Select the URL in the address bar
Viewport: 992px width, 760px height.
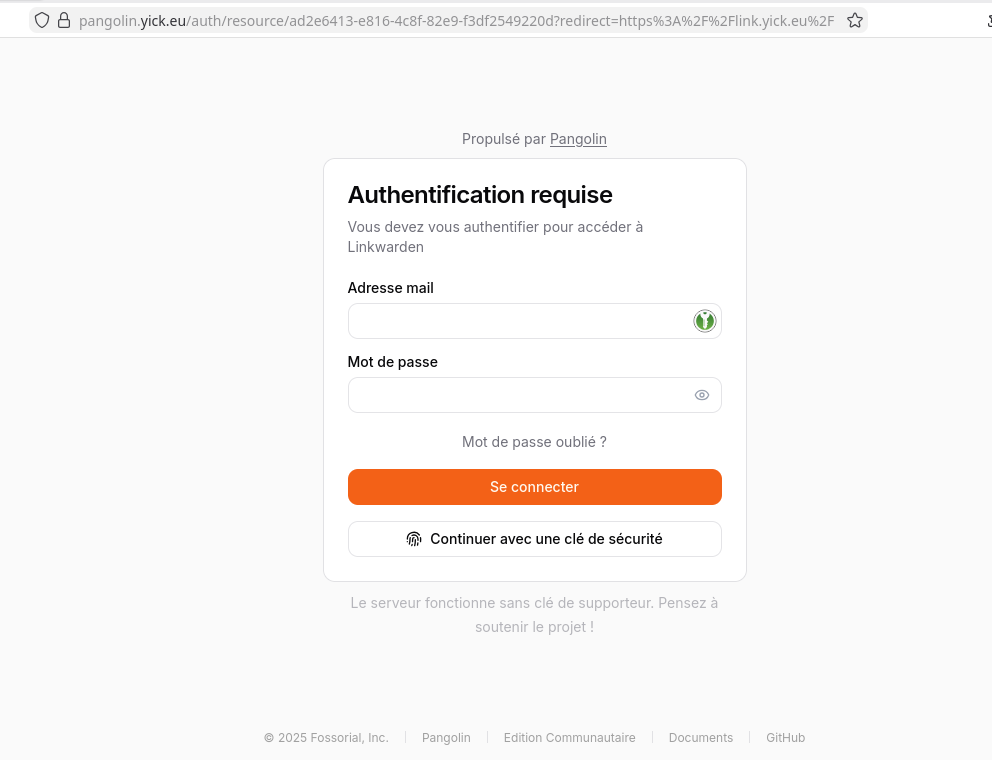click(455, 20)
